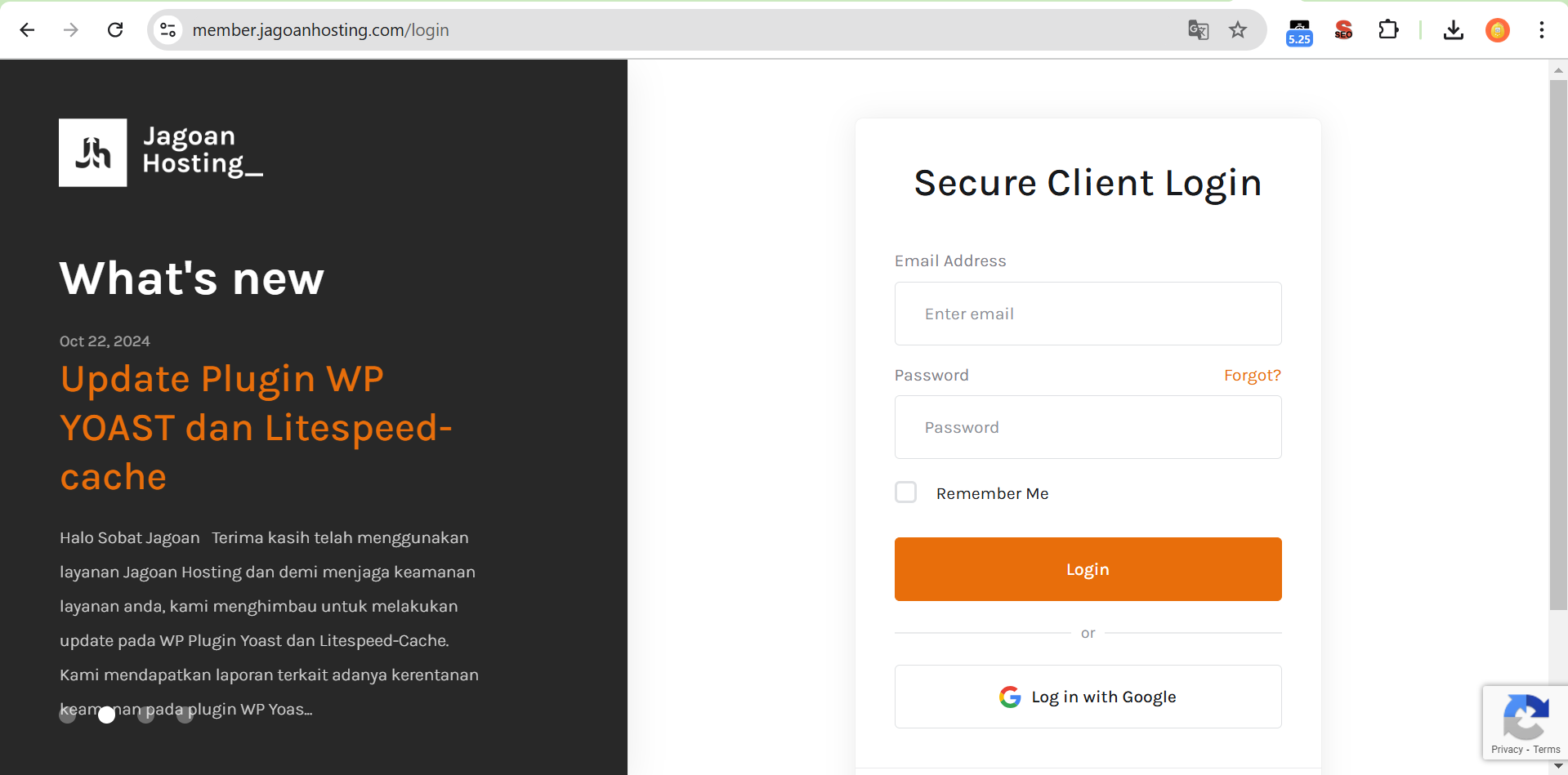Viewport: 1568px width, 775px height.
Task: Click the Forgot? password link
Action: [x=1252, y=375]
